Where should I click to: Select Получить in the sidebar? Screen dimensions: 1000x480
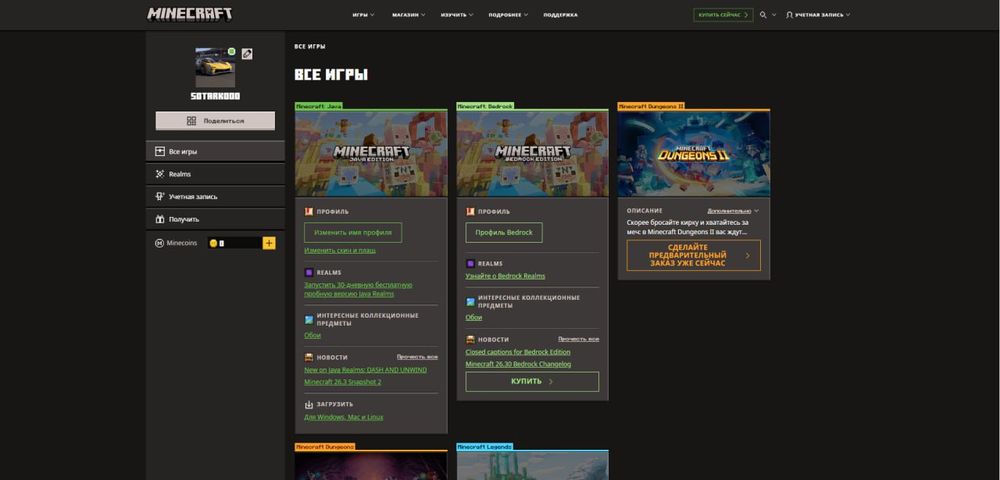point(216,219)
